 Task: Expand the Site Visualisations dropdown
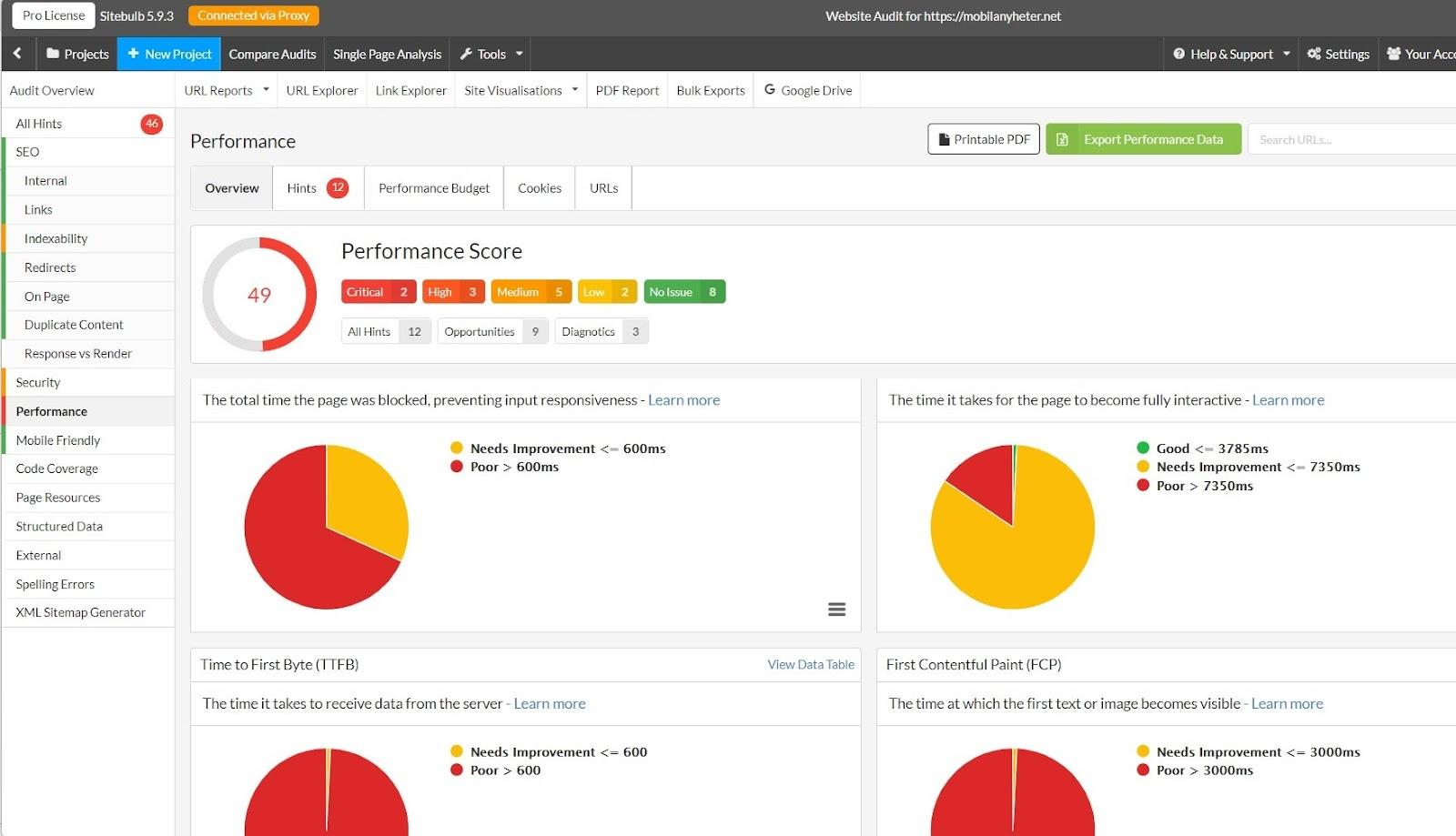575,89
